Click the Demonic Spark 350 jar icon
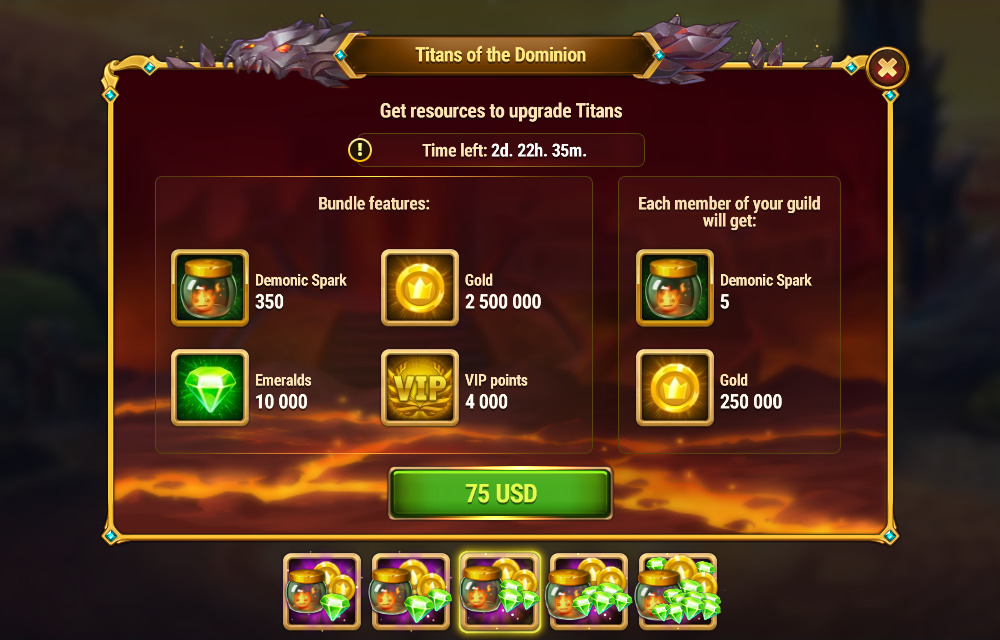This screenshot has width=1000, height=640. pyautogui.click(x=210, y=287)
